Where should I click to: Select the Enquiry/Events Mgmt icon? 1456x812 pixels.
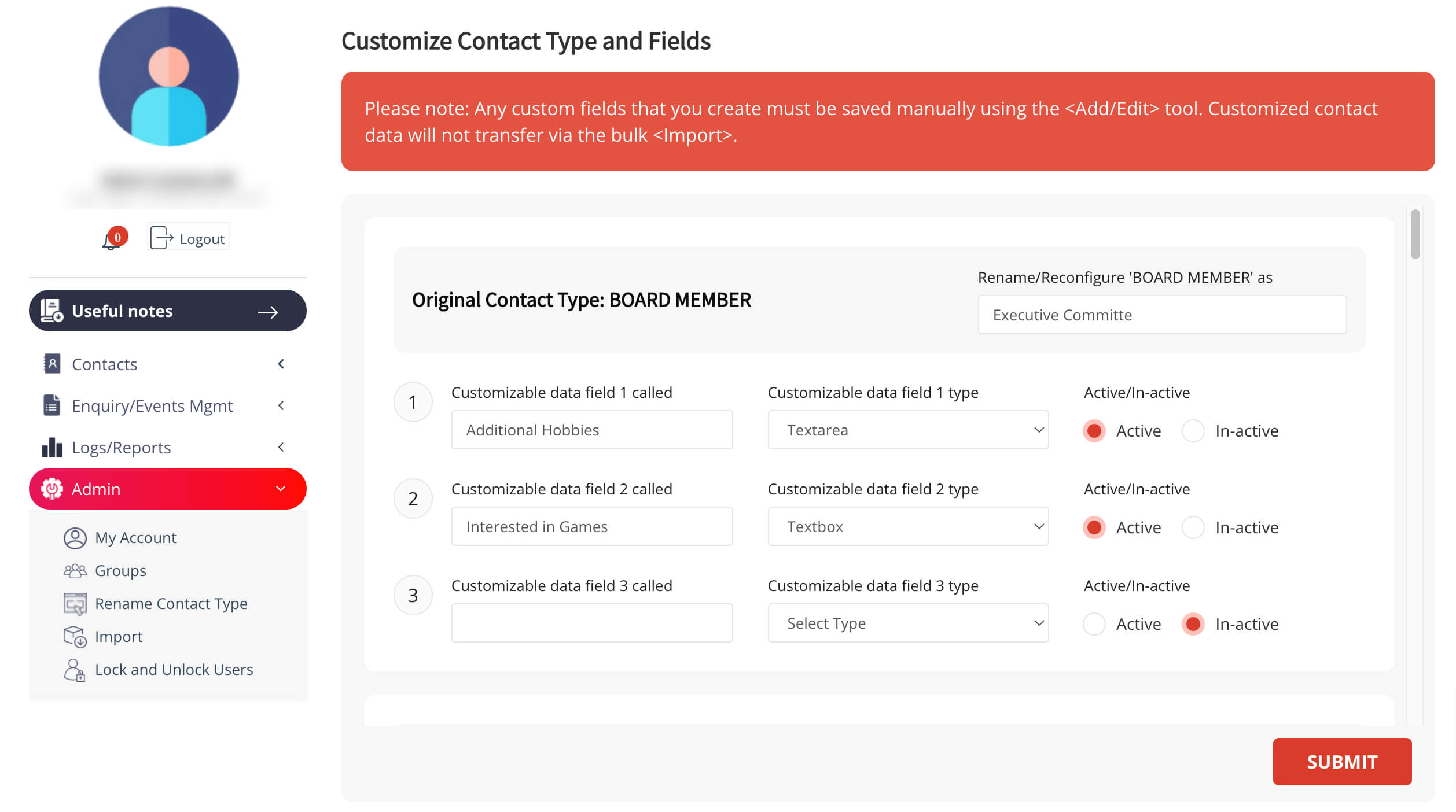click(51, 405)
